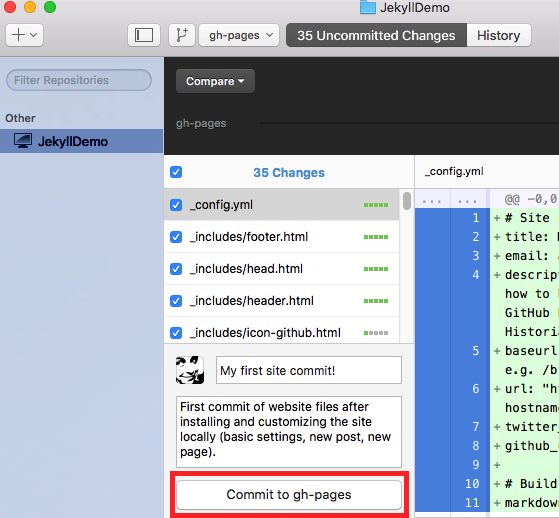This screenshot has width=559, height=518.
Task: Switch to the History tab
Action: pos(499,35)
